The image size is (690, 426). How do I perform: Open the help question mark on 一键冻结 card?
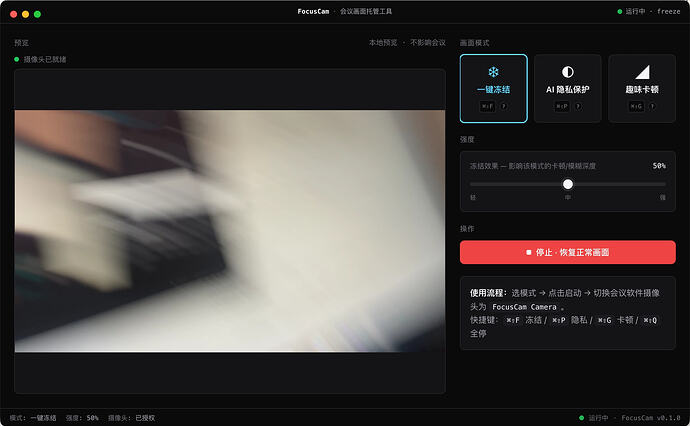(504, 106)
